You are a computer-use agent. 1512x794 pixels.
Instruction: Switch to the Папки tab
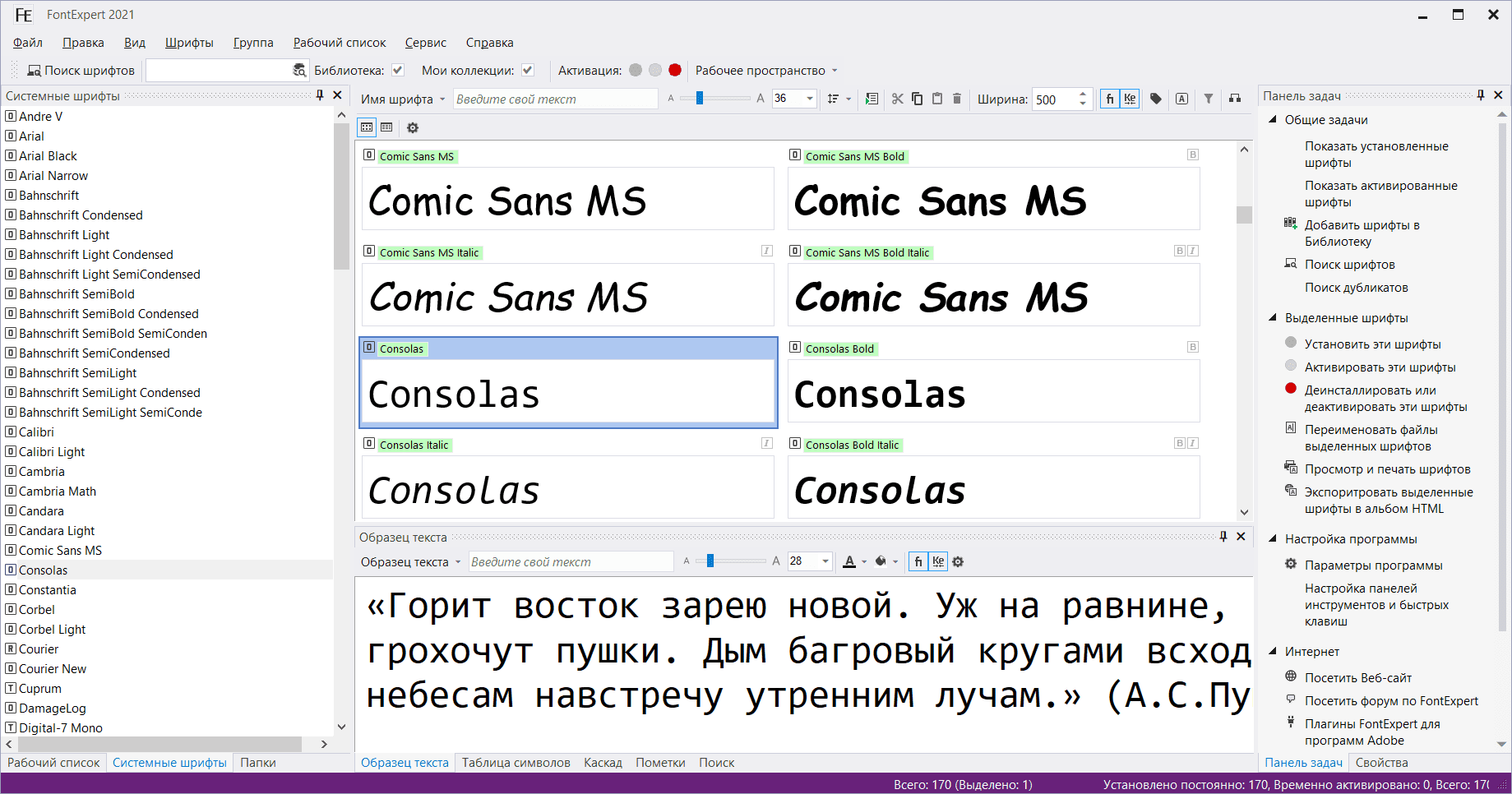(x=258, y=763)
